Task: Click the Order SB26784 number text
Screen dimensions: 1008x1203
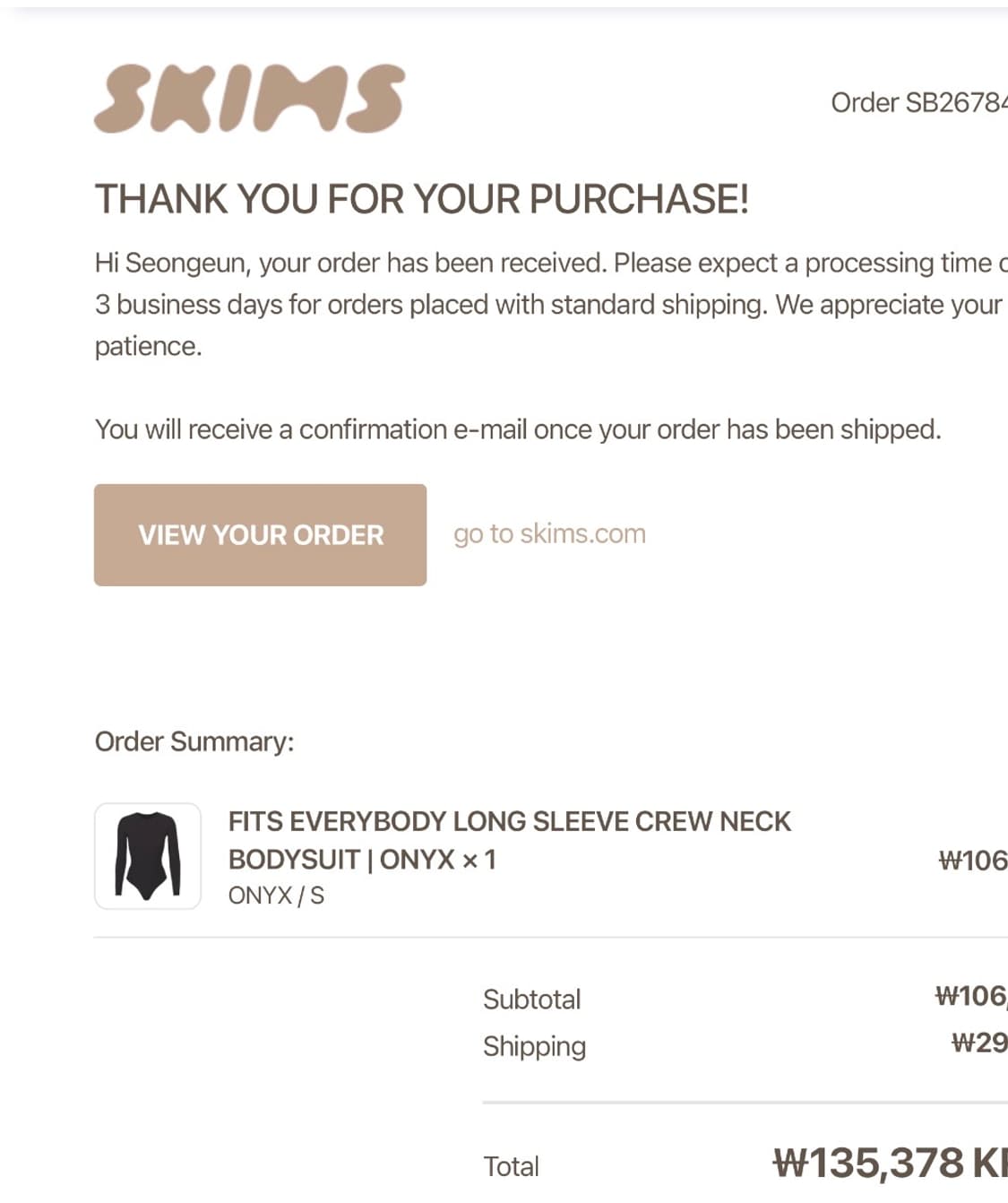Action: pyautogui.click(x=918, y=103)
